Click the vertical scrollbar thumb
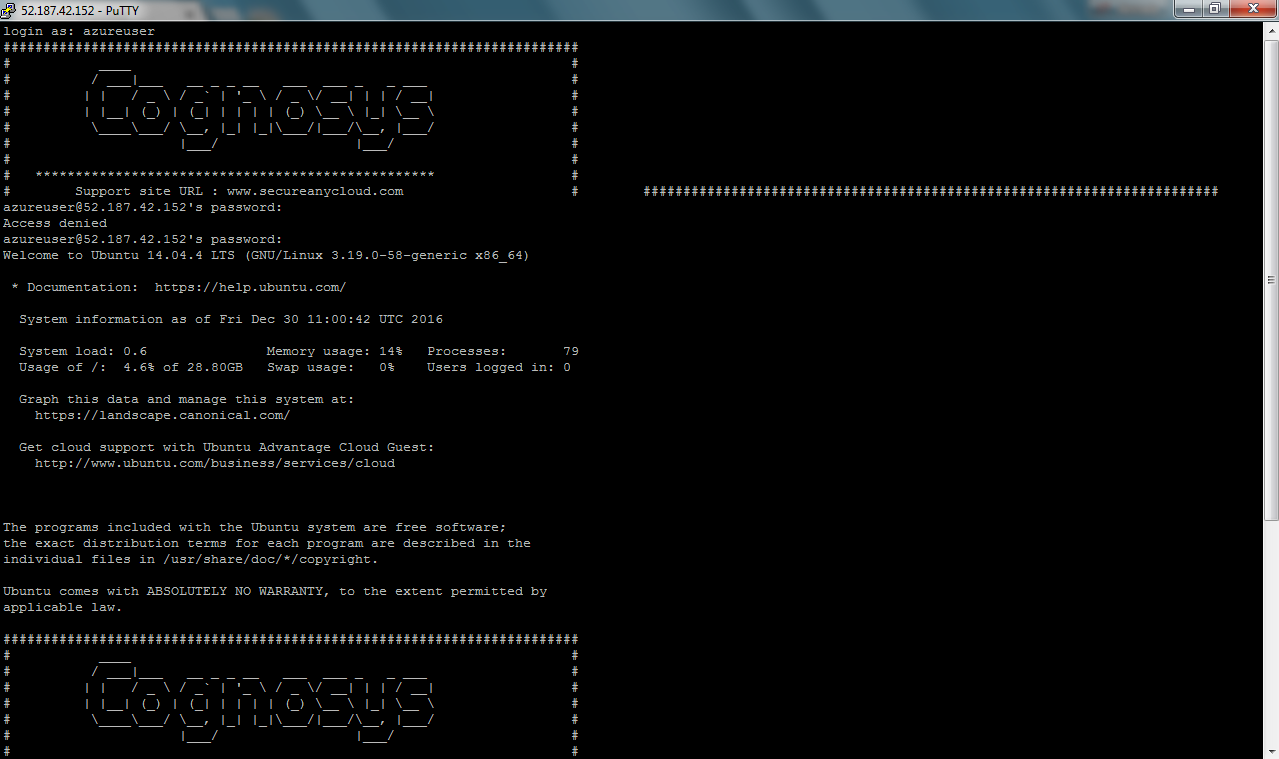Image resolution: width=1279 pixels, height=759 pixels. 1271,280
